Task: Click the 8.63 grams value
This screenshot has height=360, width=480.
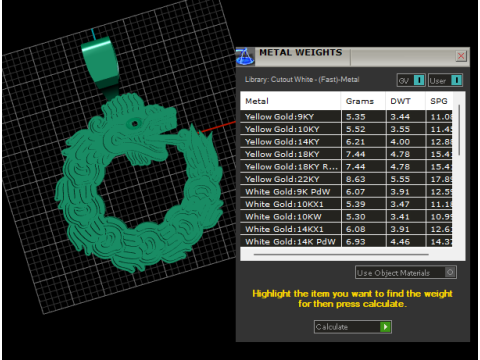Action: 356,179
